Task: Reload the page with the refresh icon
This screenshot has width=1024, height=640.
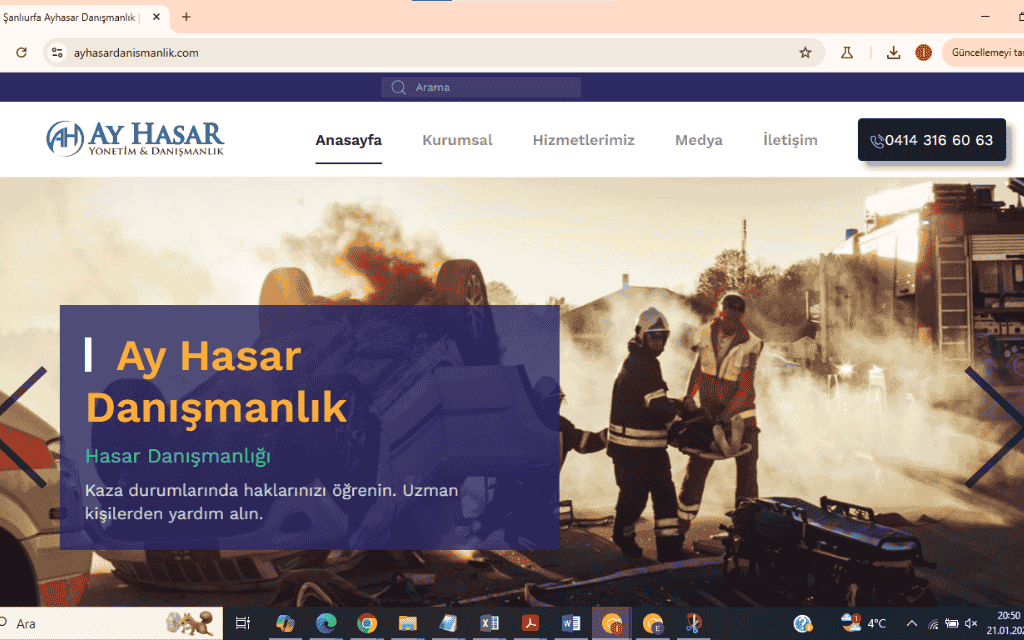Action: [21, 53]
